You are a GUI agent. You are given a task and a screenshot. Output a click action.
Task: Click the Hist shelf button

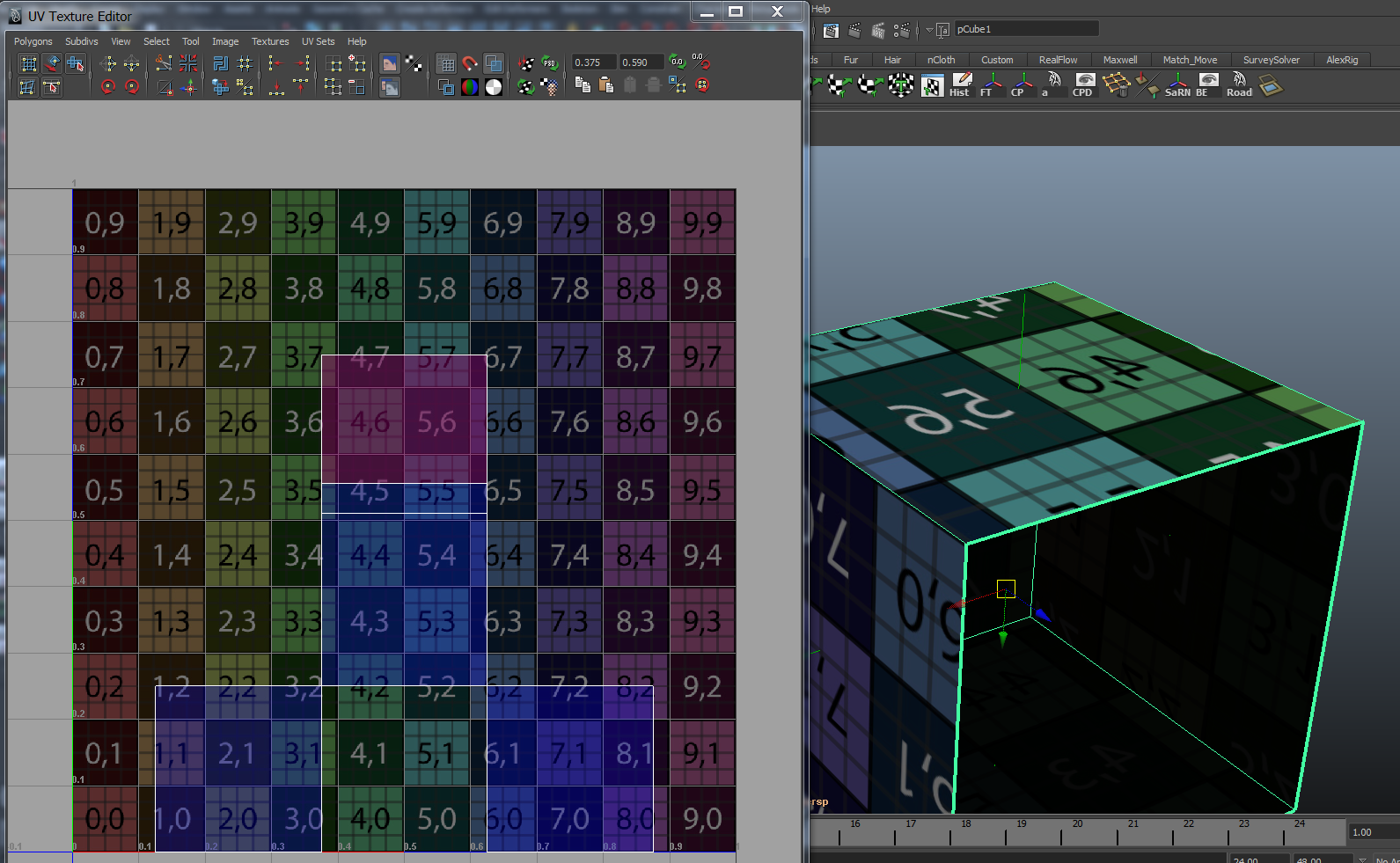pos(960,85)
